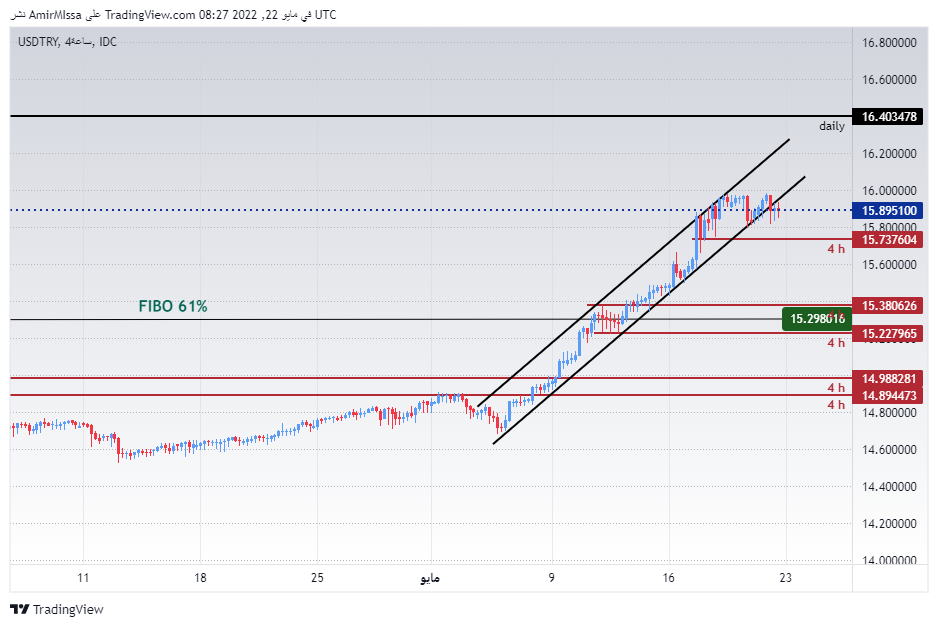938x627 pixels.
Task: Click the '4 h' label below 15.227965
Action: [x=836, y=343]
